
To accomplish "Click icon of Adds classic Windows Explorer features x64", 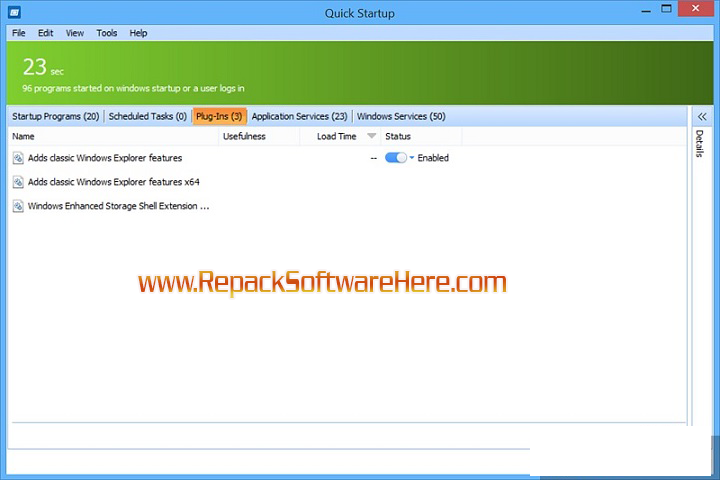I will pyautogui.click(x=18, y=182).
